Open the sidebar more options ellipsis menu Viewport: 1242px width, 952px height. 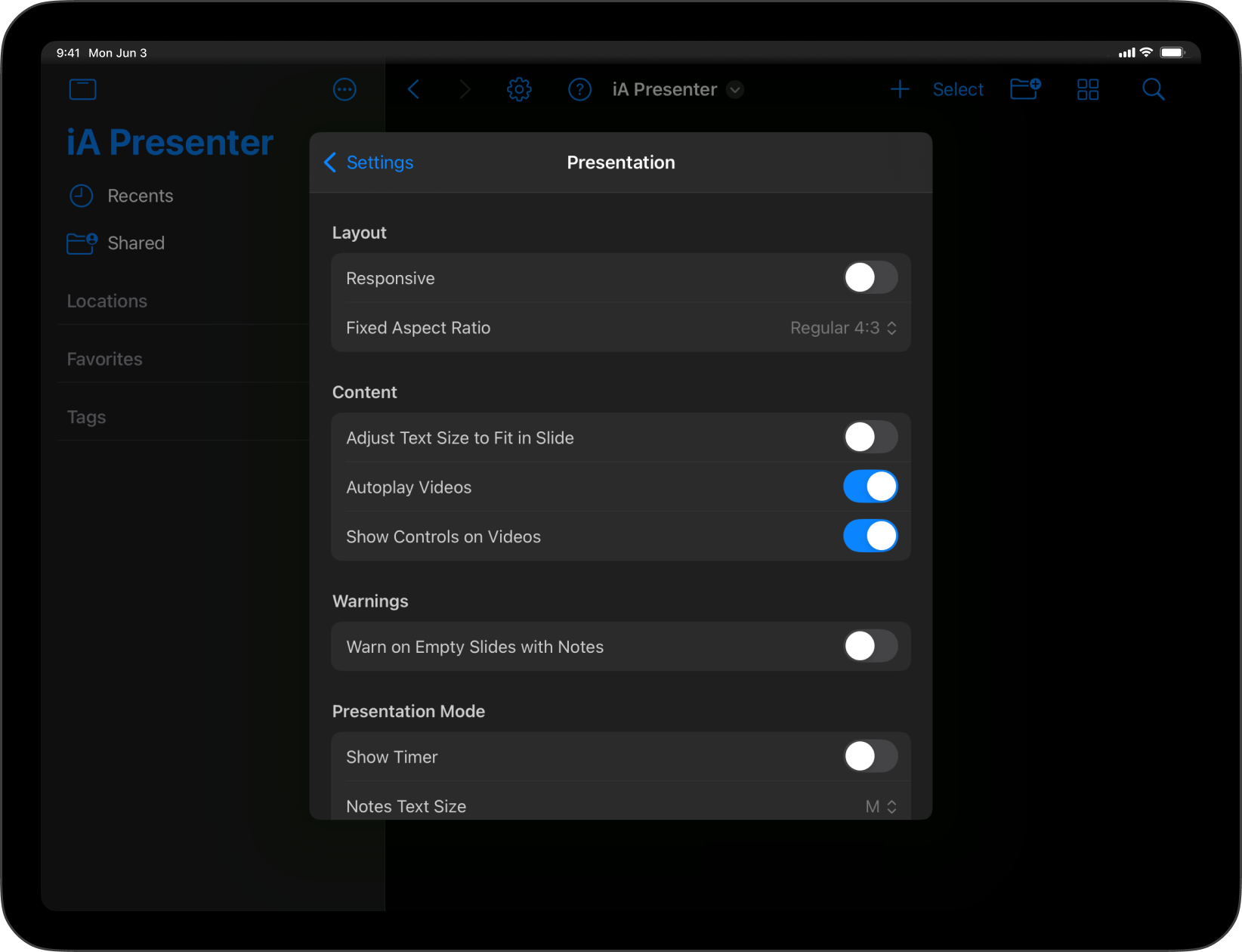(344, 89)
